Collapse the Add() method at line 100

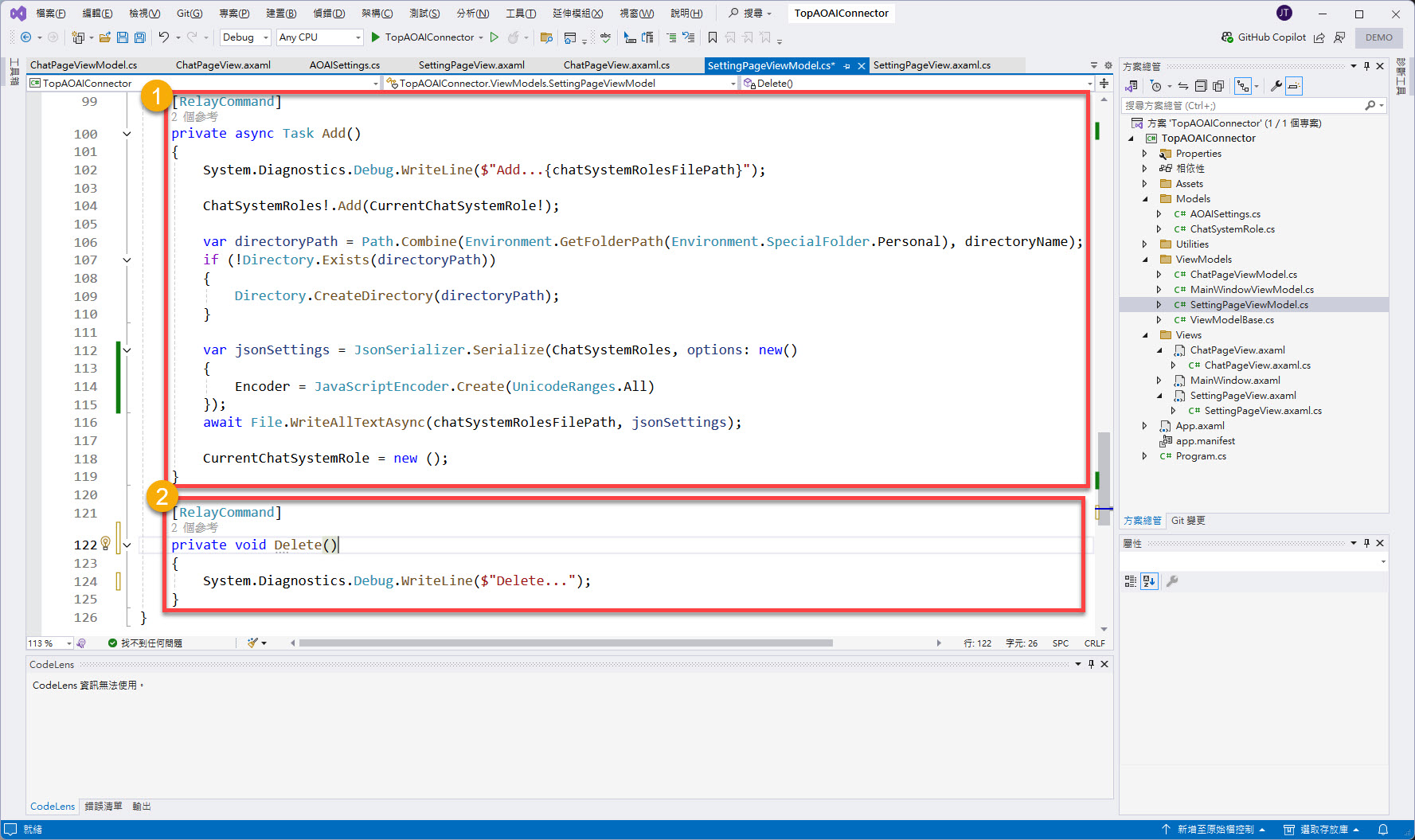coord(127,134)
